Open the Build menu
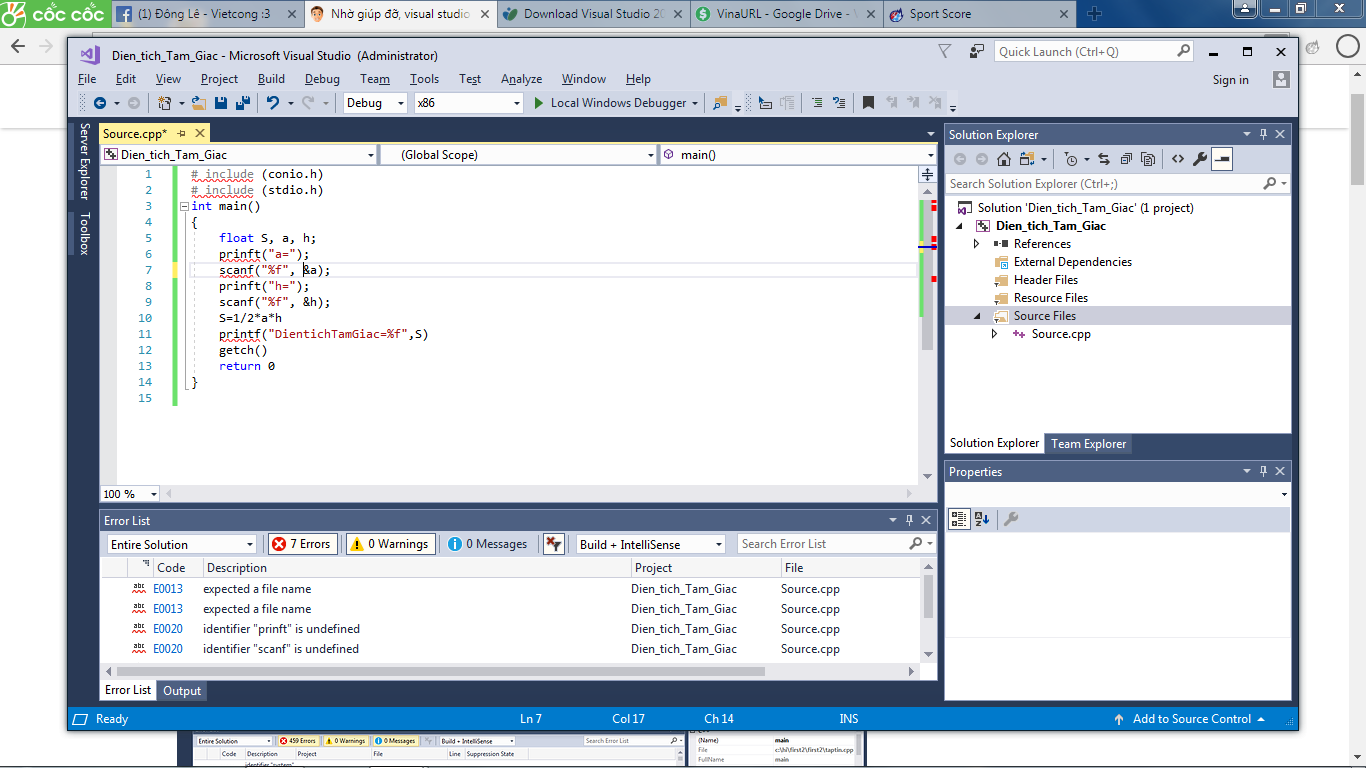Screen dimensions: 1366x768 point(271,79)
